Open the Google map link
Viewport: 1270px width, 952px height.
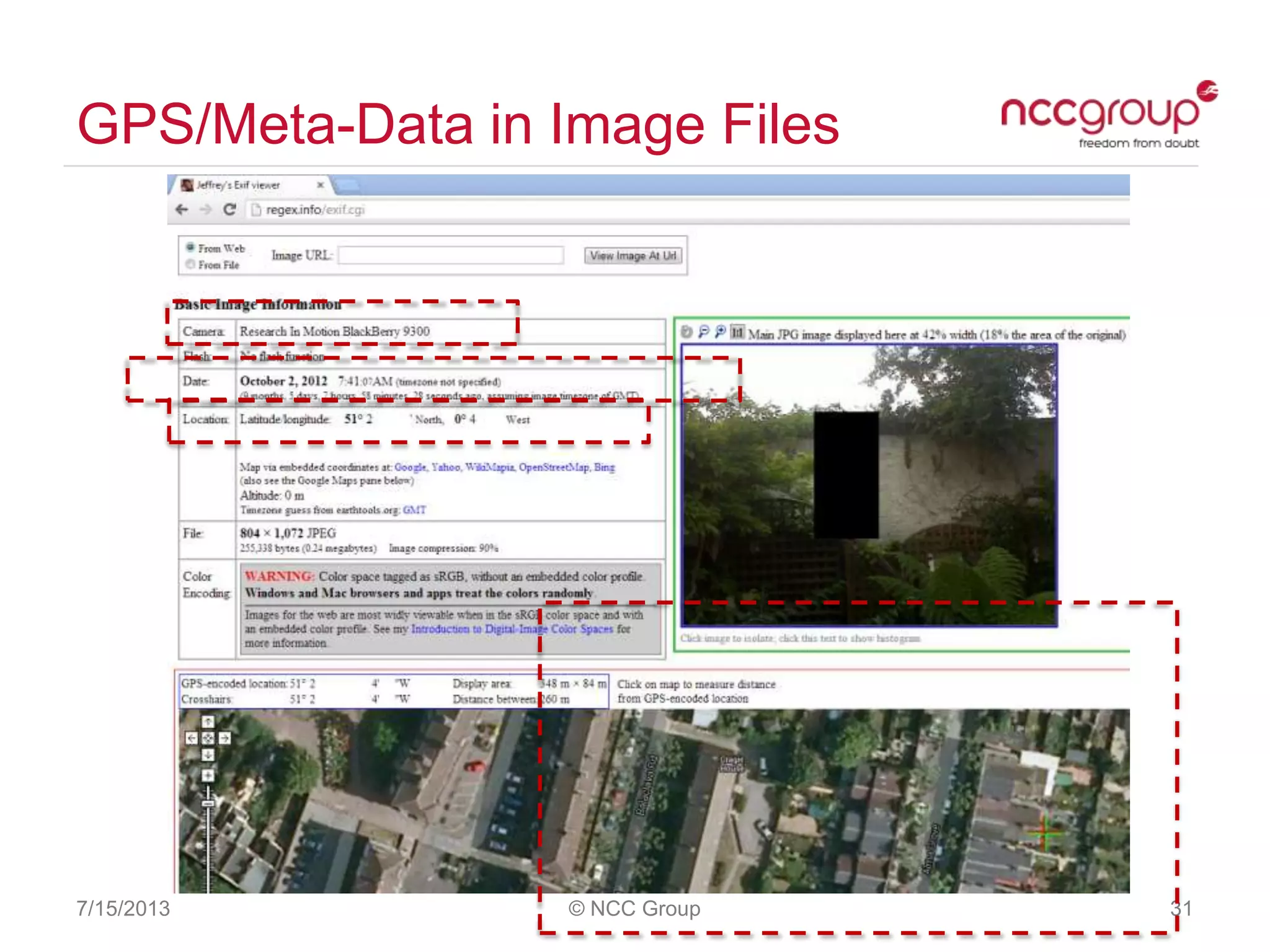tap(410, 467)
